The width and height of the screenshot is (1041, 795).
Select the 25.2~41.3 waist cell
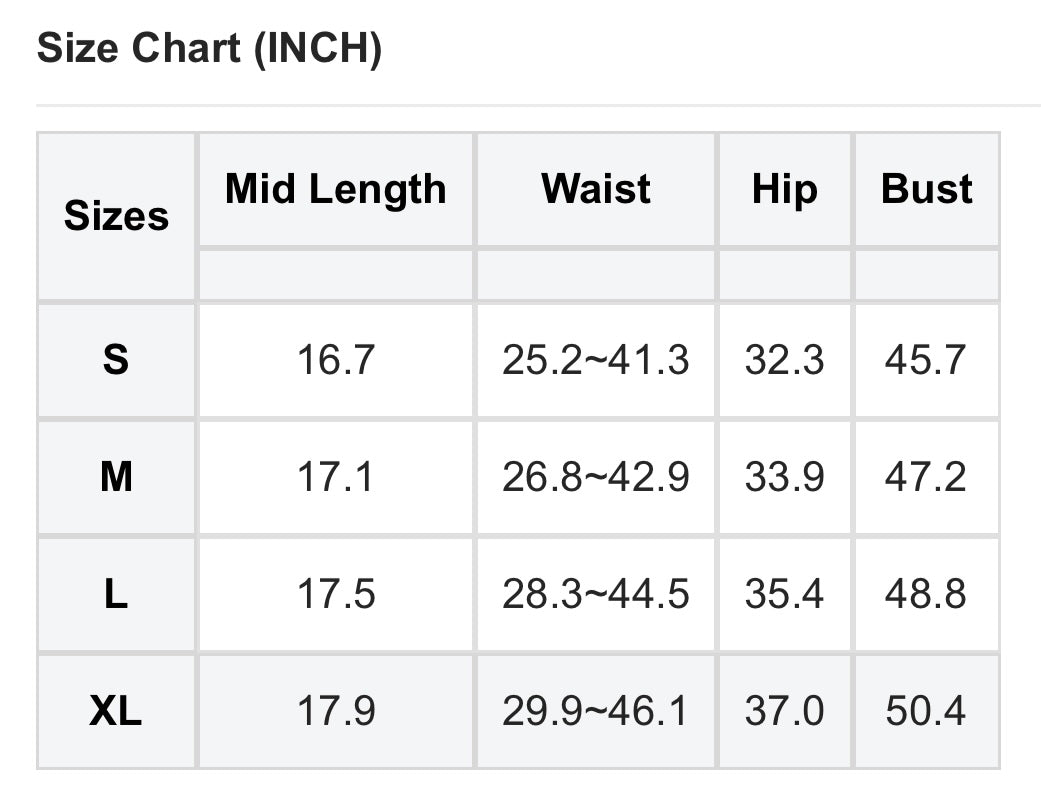(x=595, y=360)
